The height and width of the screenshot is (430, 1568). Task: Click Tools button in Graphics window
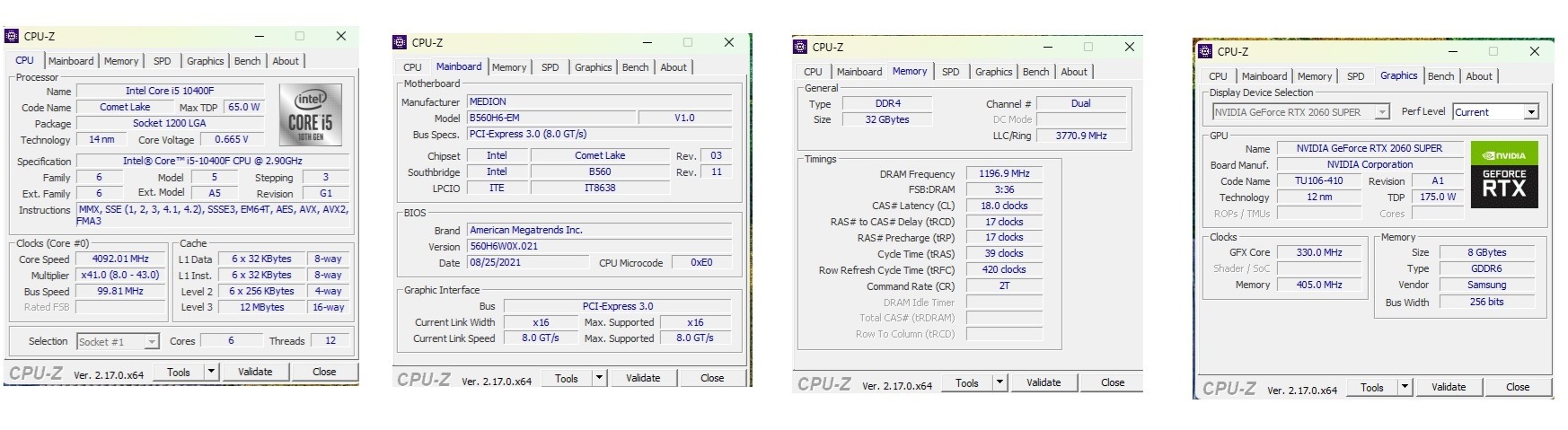1372,387
